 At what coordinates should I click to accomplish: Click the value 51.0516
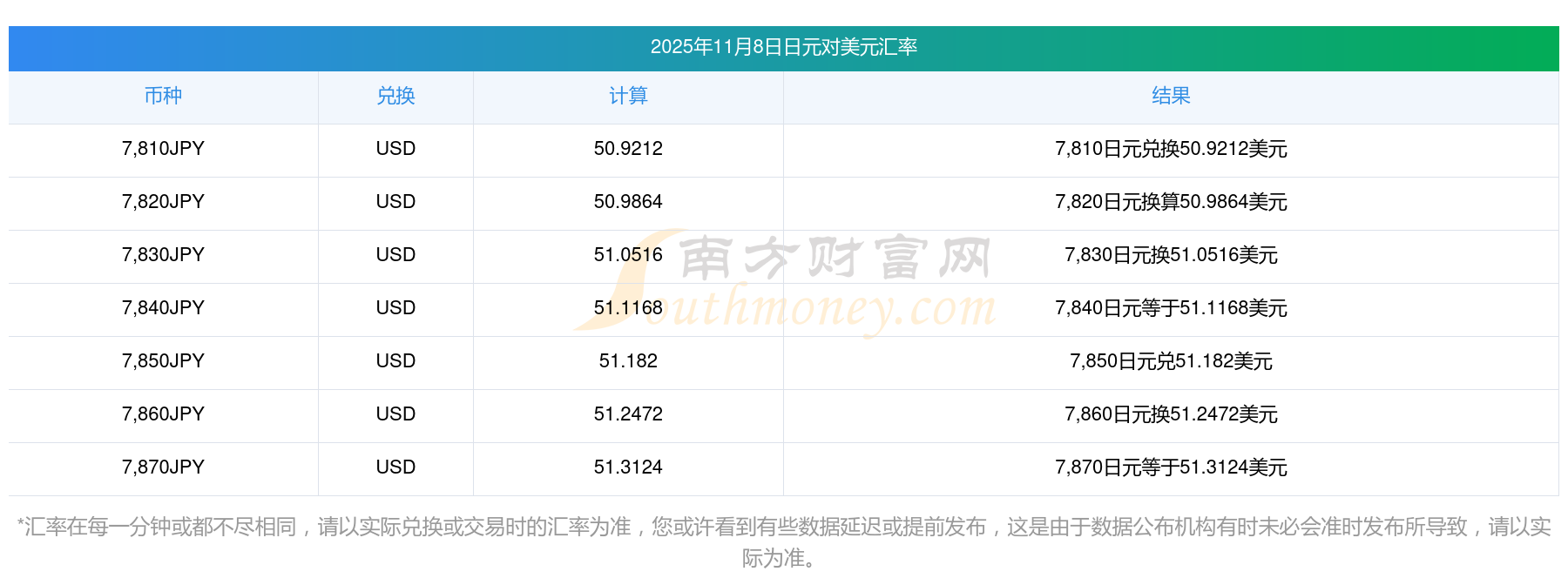pos(628,255)
